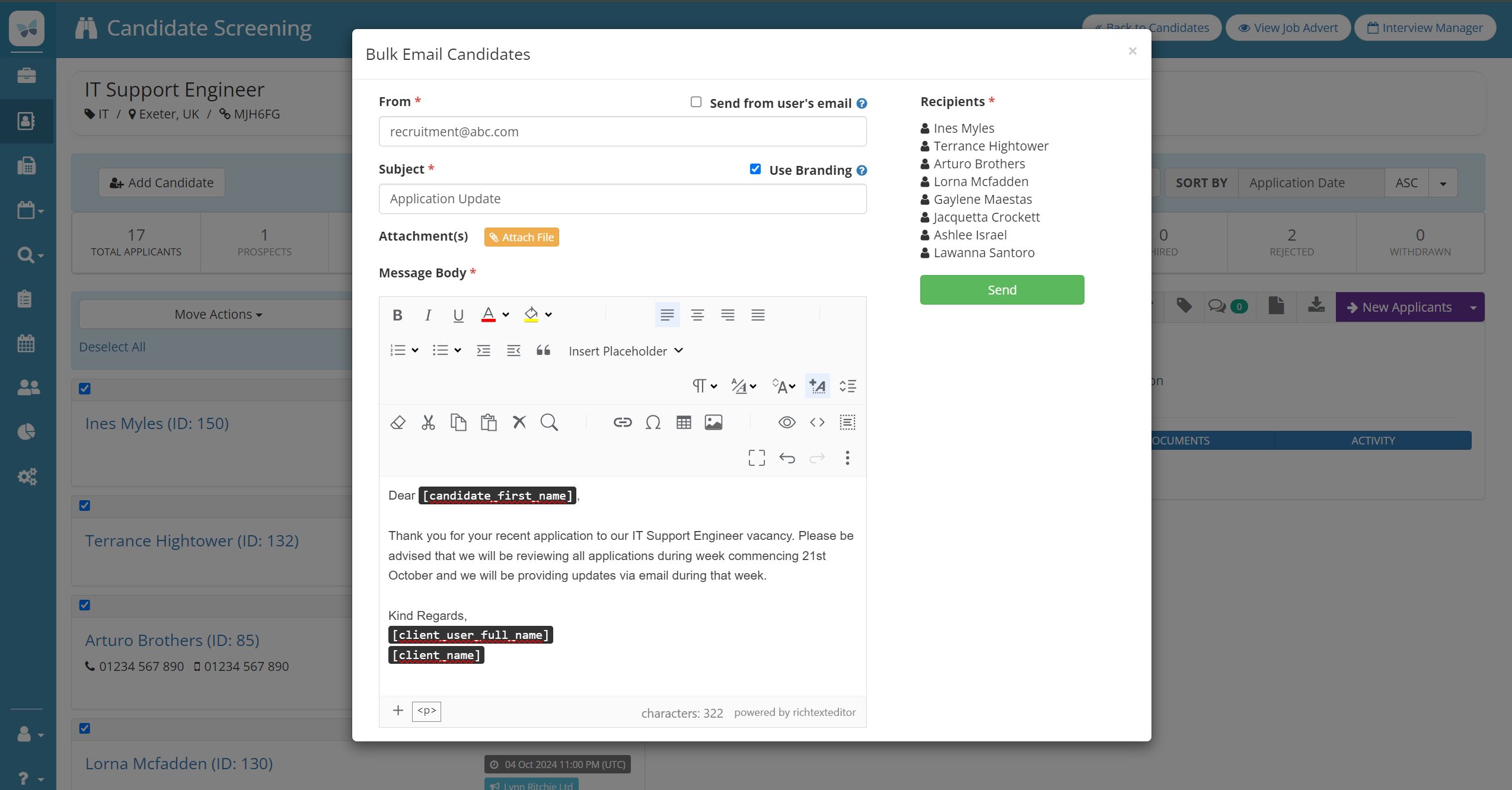Toggle bold formatting in message editor
Screen dimensions: 1512x790
coord(397,315)
